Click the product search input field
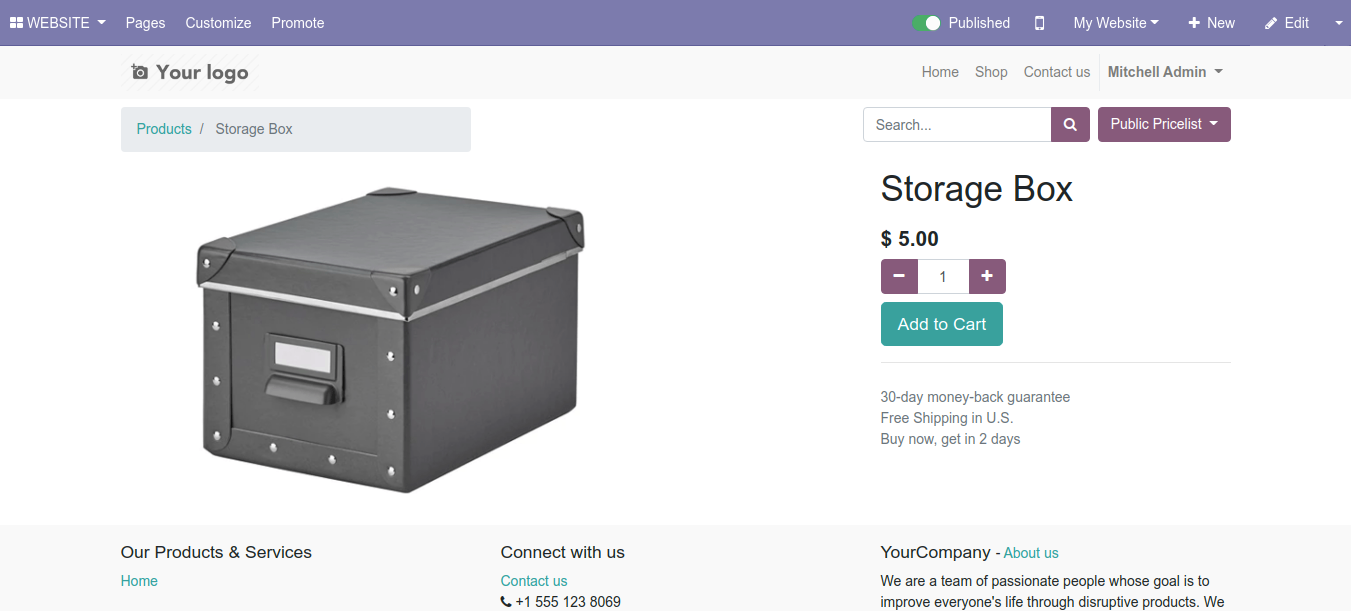 point(956,125)
